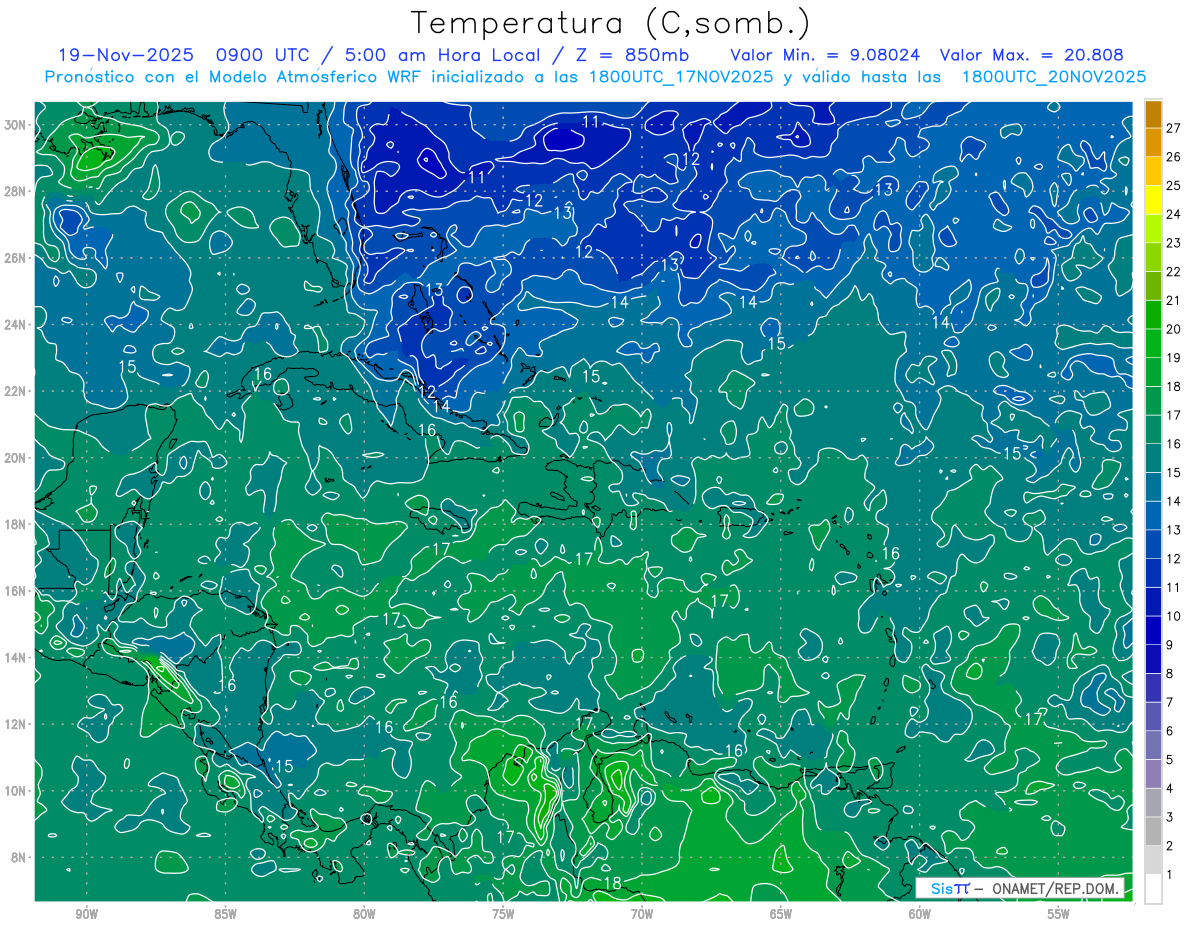Viewport: 1200px width, 927px height.
Task: Click the 65W longitude axis label
Action: click(x=781, y=914)
